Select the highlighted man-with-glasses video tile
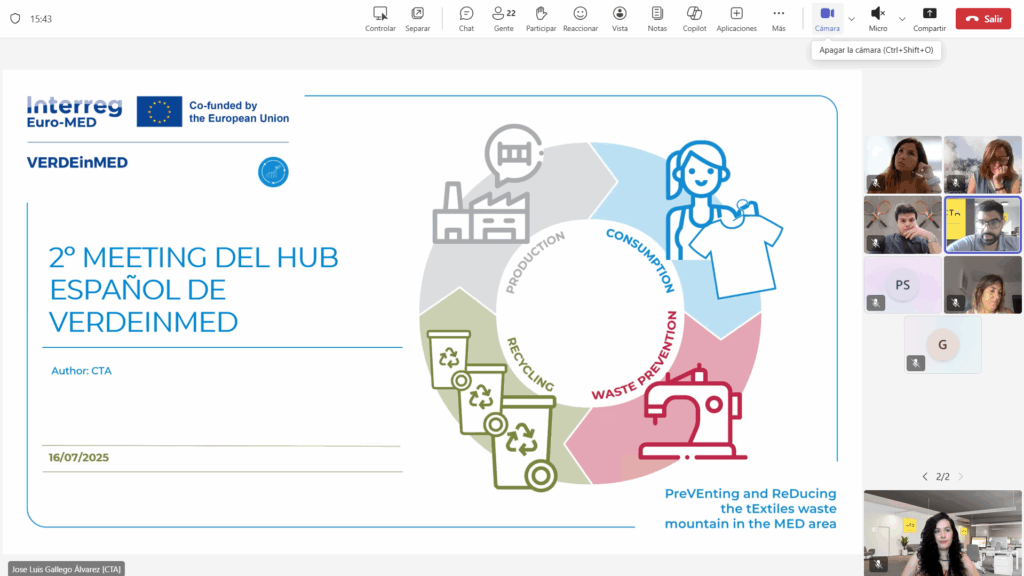This screenshot has width=1024, height=576. pyautogui.click(x=982, y=225)
